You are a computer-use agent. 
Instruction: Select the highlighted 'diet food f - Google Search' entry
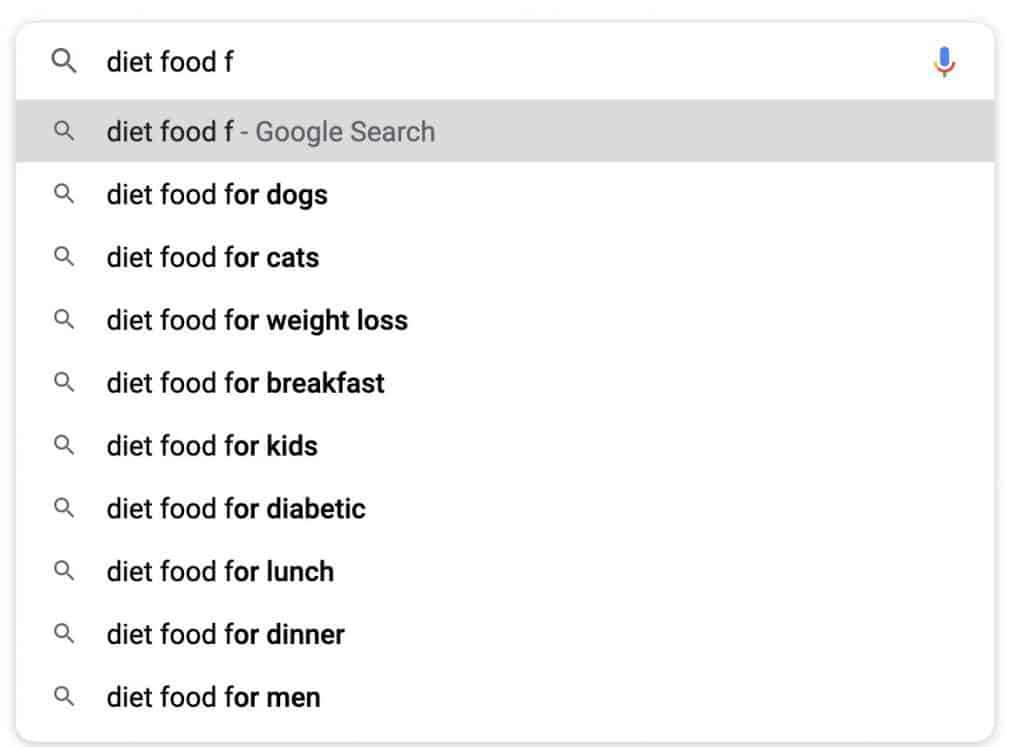pos(269,131)
